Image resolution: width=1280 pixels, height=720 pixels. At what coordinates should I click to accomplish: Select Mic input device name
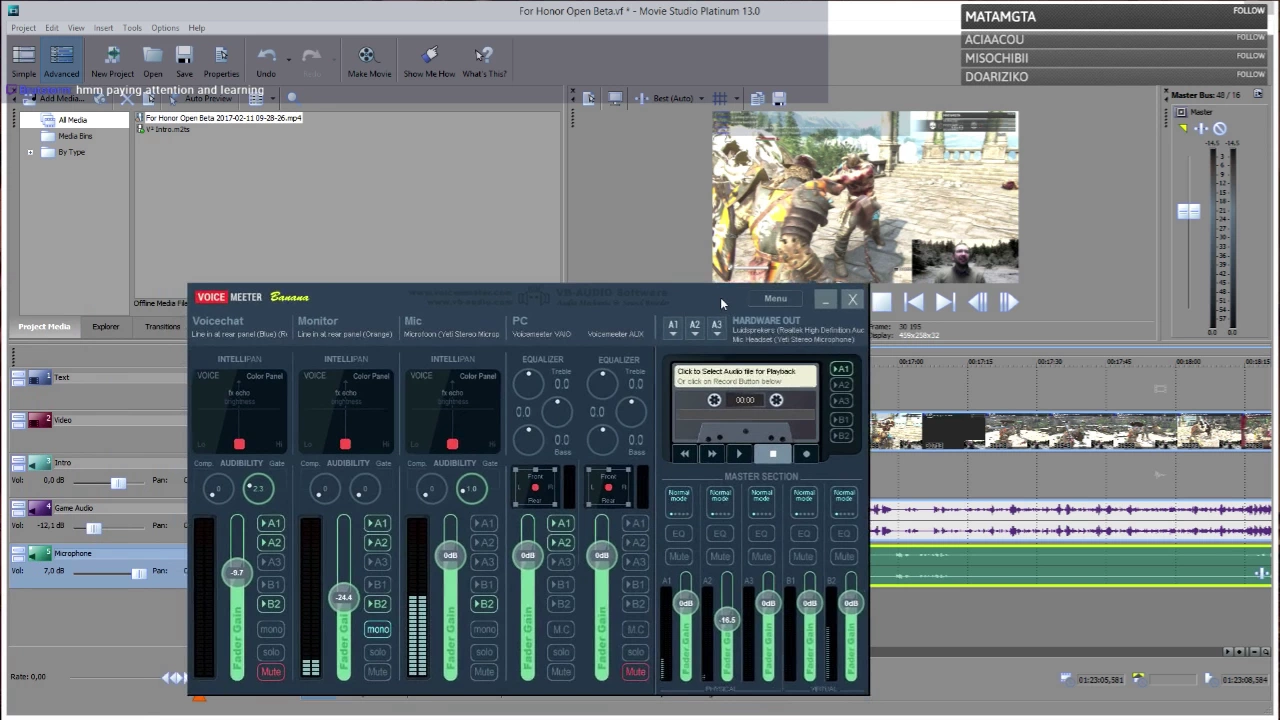pyautogui.click(x=451, y=334)
